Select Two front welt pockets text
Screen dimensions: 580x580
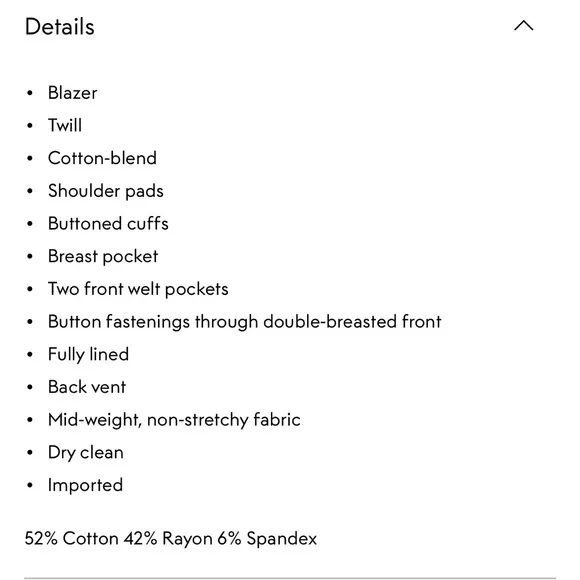(x=138, y=289)
